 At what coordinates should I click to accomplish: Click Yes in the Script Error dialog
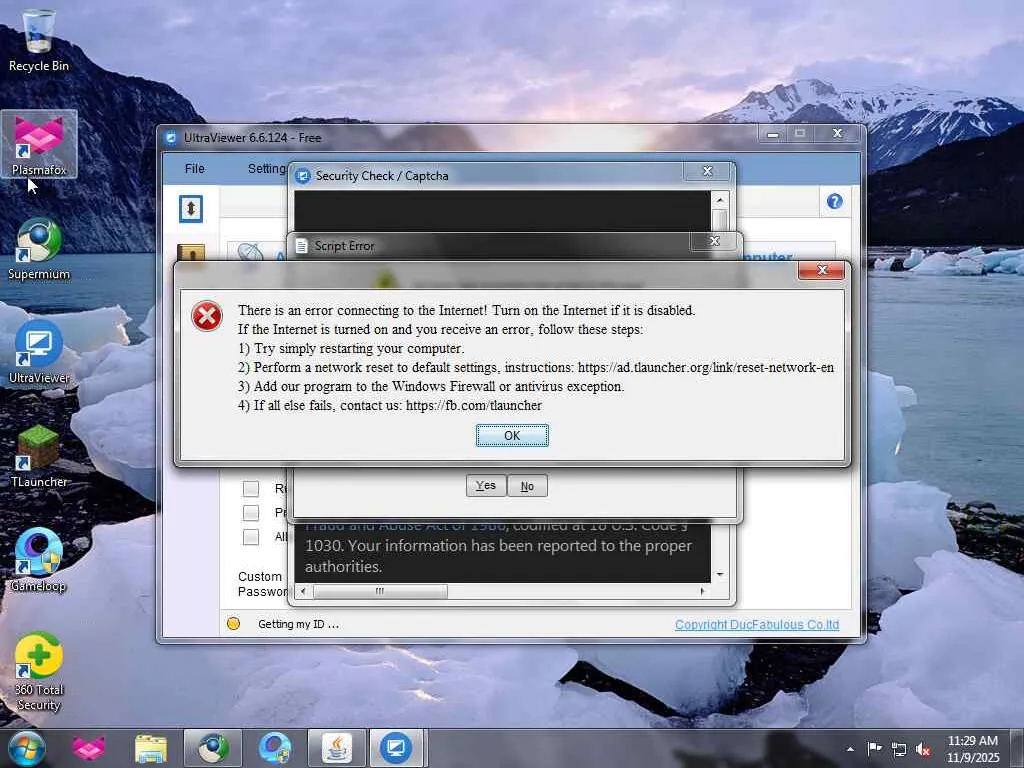[x=486, y=485]
